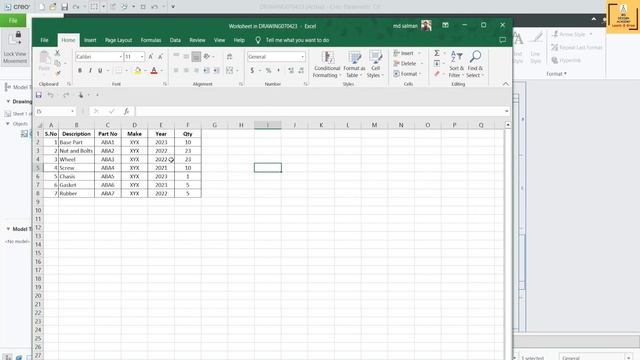The width and height of the screenshot is (640, 360).
Task: Click the Format Painter brush icon
Action: click(58, 73)
